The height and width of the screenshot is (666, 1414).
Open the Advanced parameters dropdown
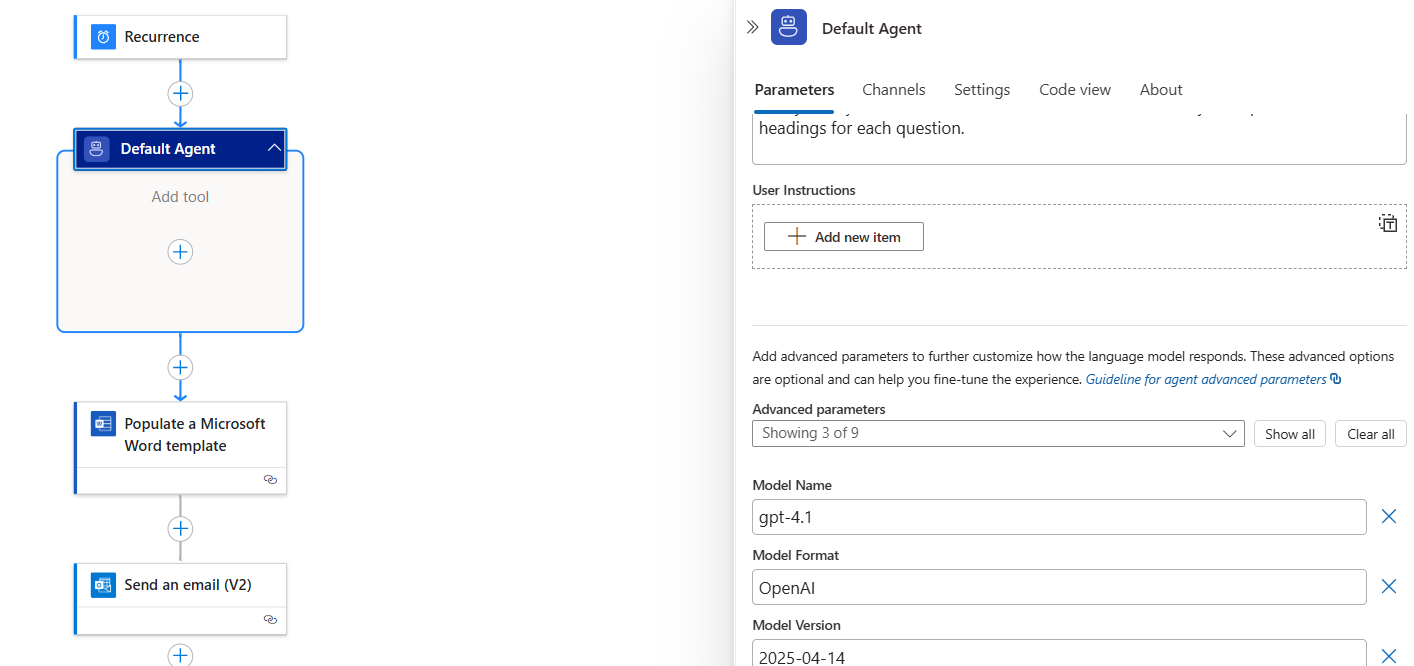[x=998, y=433]
